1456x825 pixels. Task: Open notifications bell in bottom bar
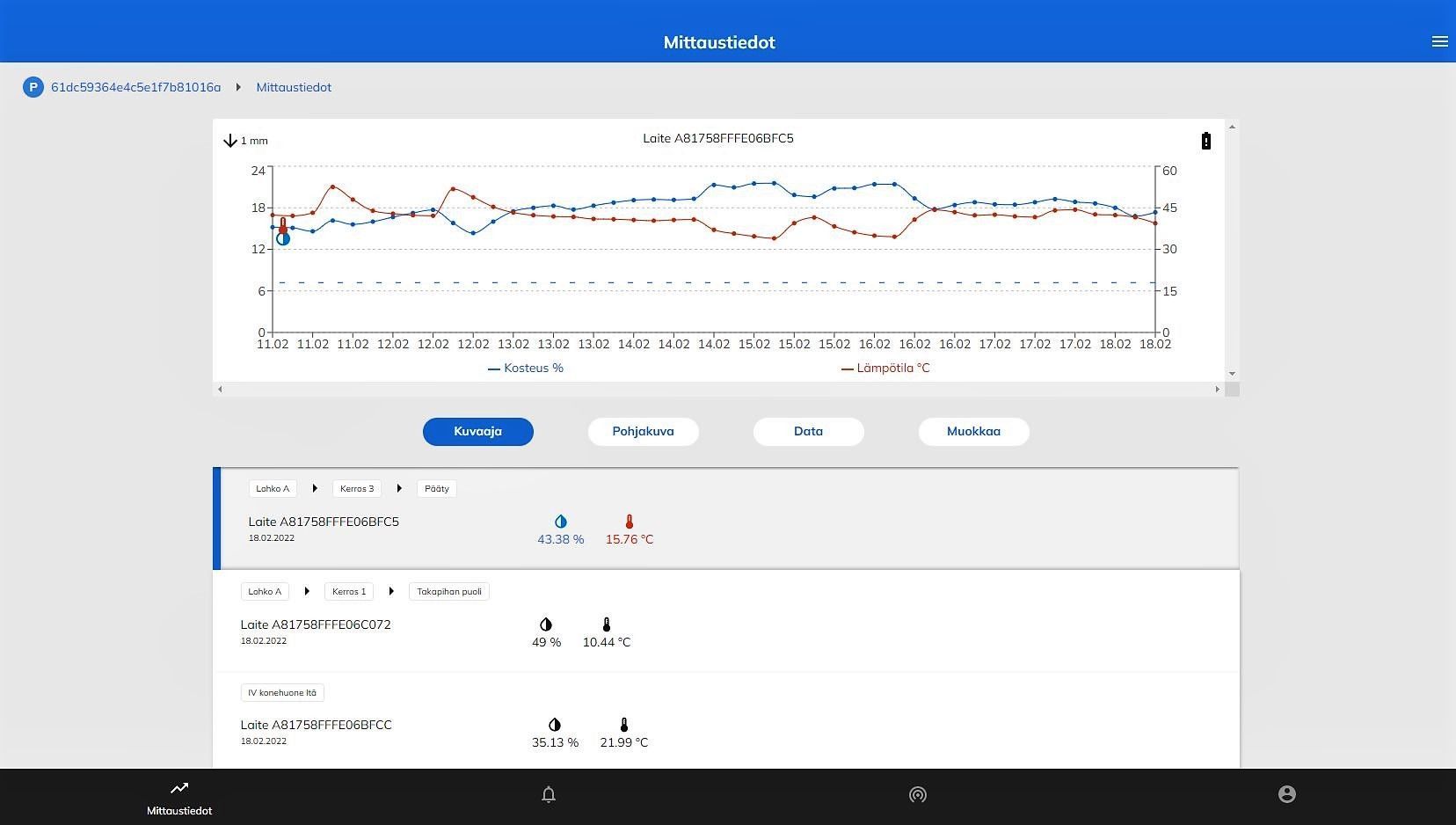(x=549, y=795)
